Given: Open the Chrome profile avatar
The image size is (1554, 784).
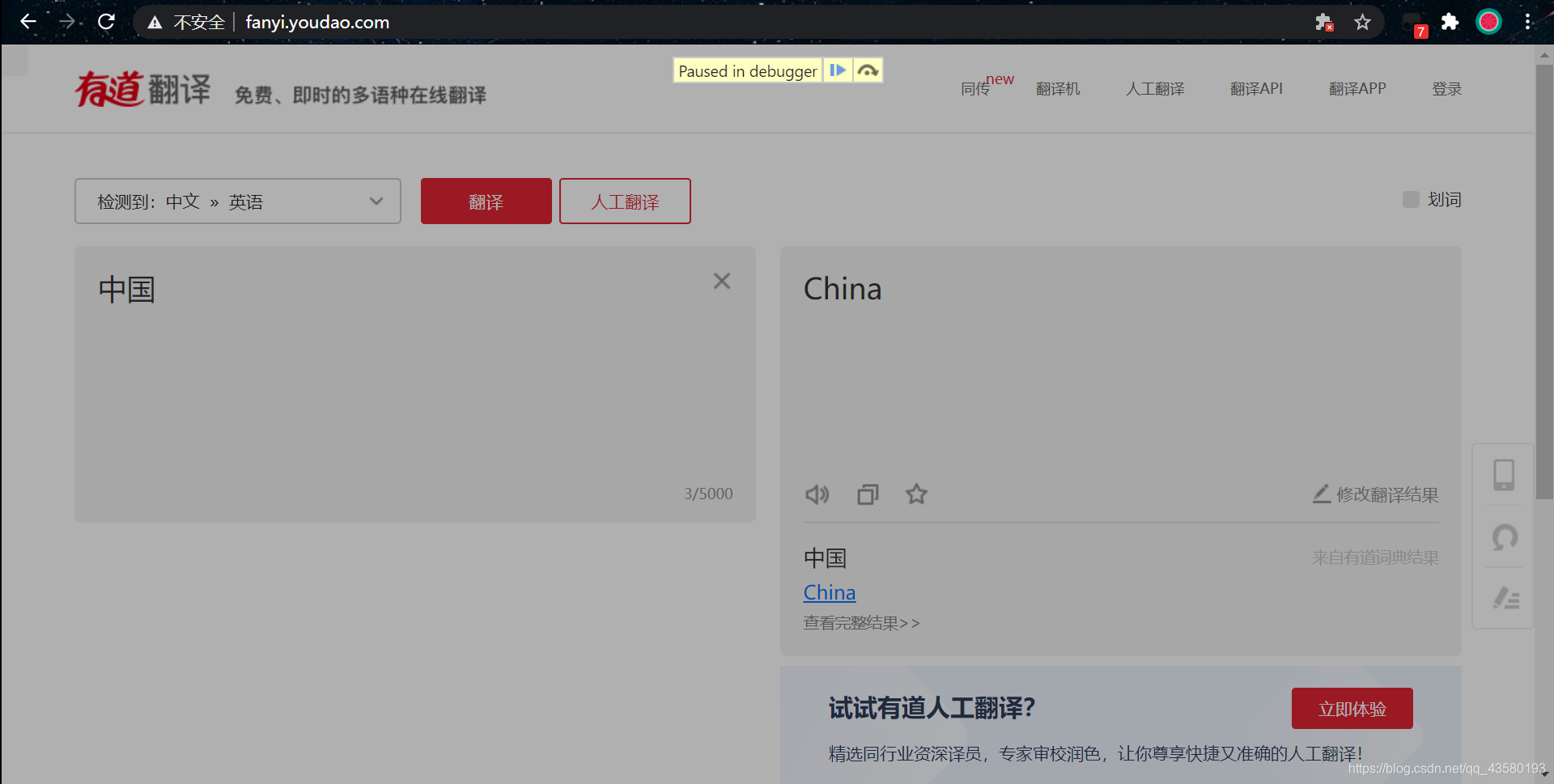Looking at the screenshot, I should (x=1488, y=22).
